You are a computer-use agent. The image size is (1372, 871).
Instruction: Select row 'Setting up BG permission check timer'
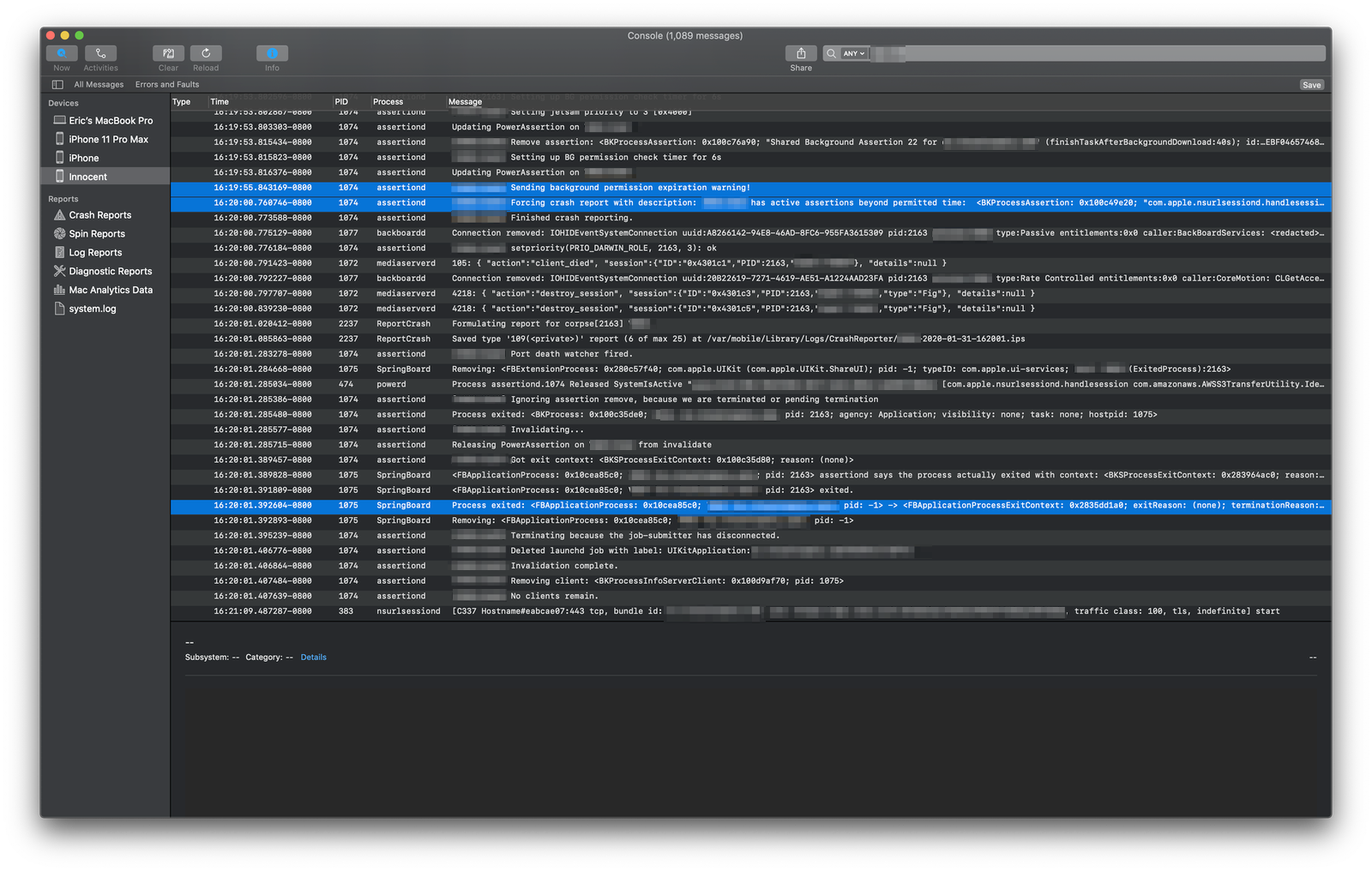click(x=750, y=158)
